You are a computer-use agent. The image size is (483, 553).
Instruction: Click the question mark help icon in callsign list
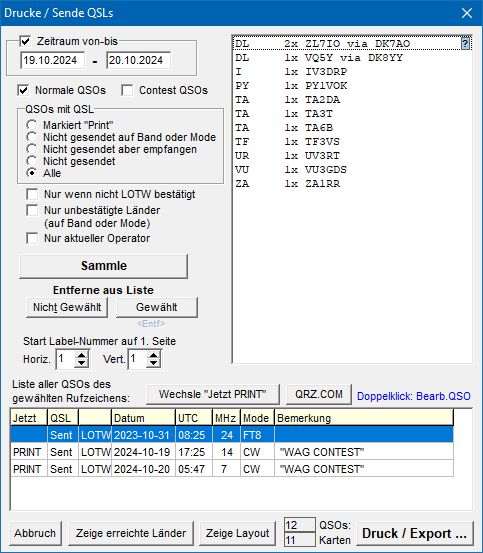pyautogui.click(x=465, y=44)
